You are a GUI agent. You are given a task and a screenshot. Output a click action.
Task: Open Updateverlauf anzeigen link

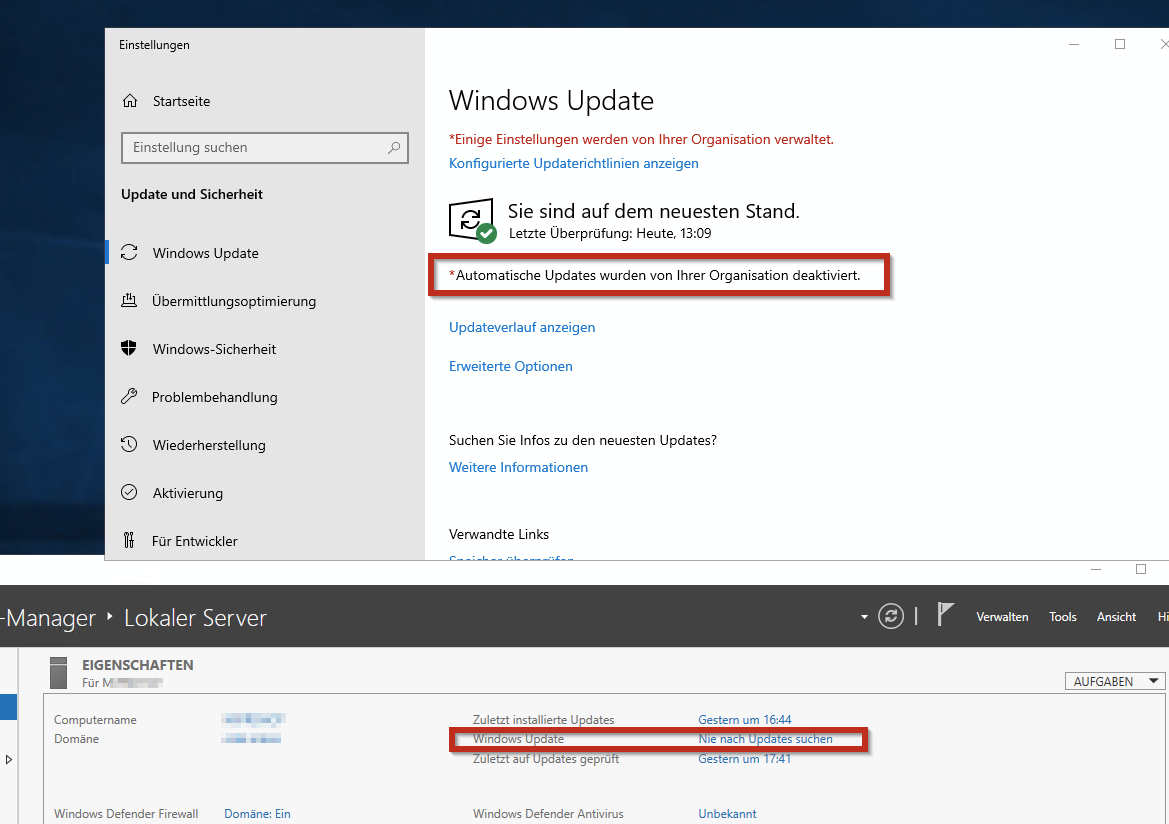coord(522,327)
